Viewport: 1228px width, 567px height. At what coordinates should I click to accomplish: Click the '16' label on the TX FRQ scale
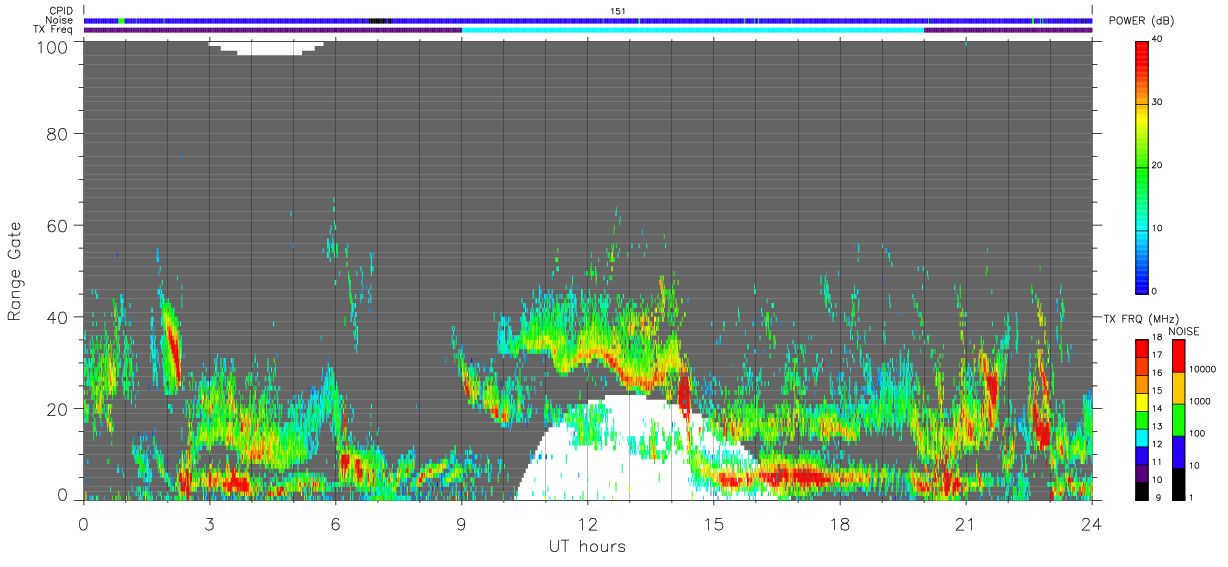click(x=1158, y=374)
